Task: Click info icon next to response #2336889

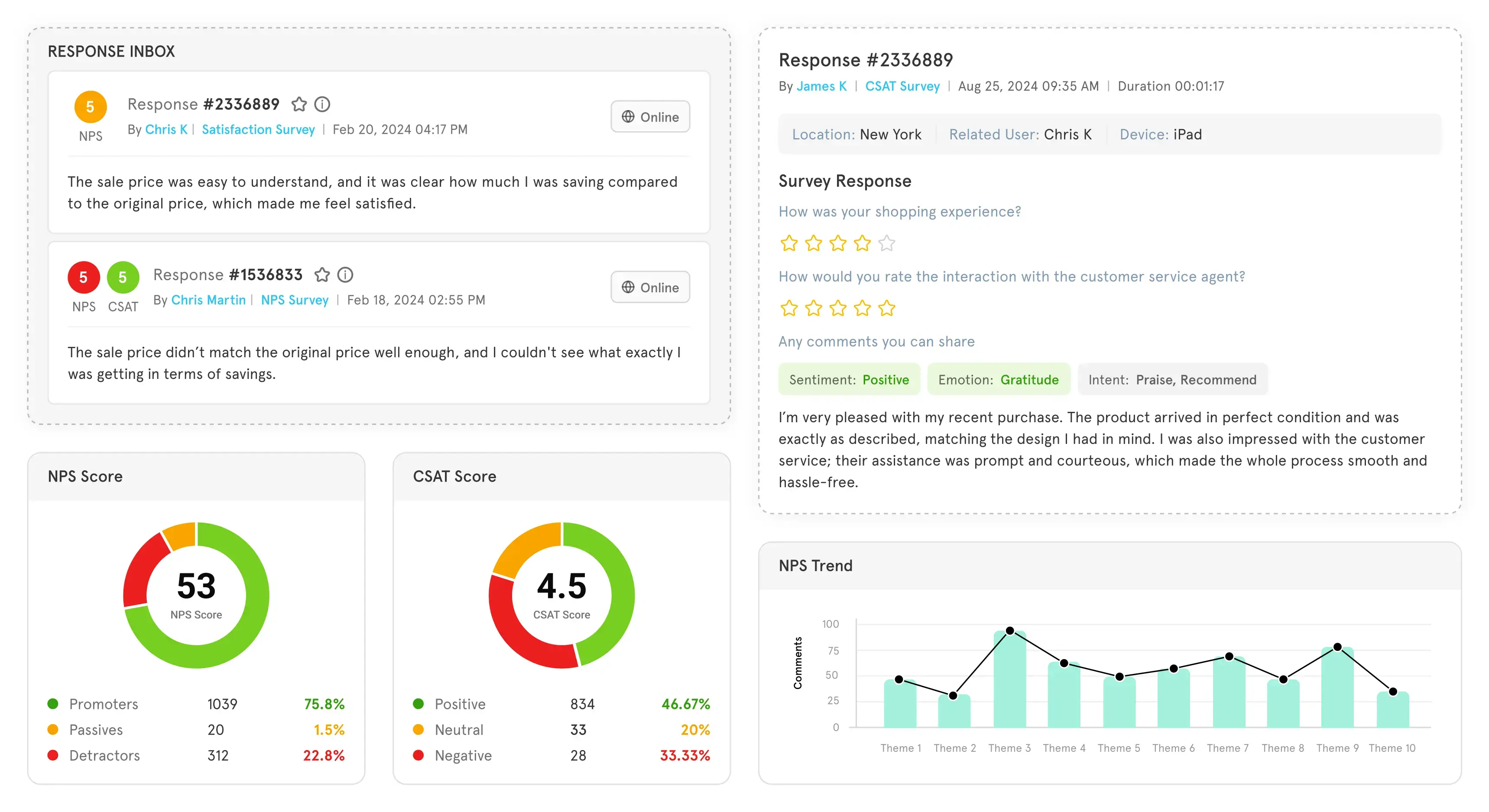Action: coord(322,104)
